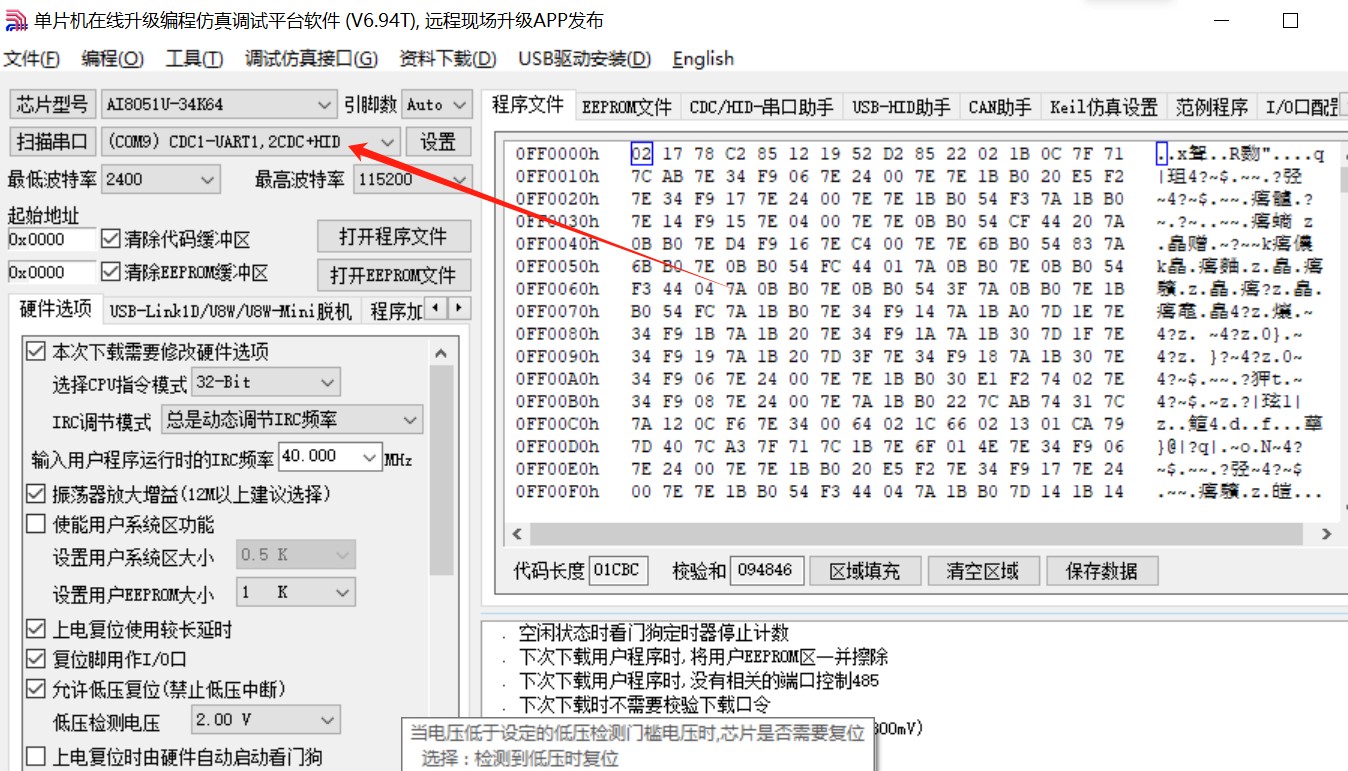The height and width of the screenshot is (771, 1348).
Task: Open the USB驱动安装(D) menu
Action: pos(584,59)
